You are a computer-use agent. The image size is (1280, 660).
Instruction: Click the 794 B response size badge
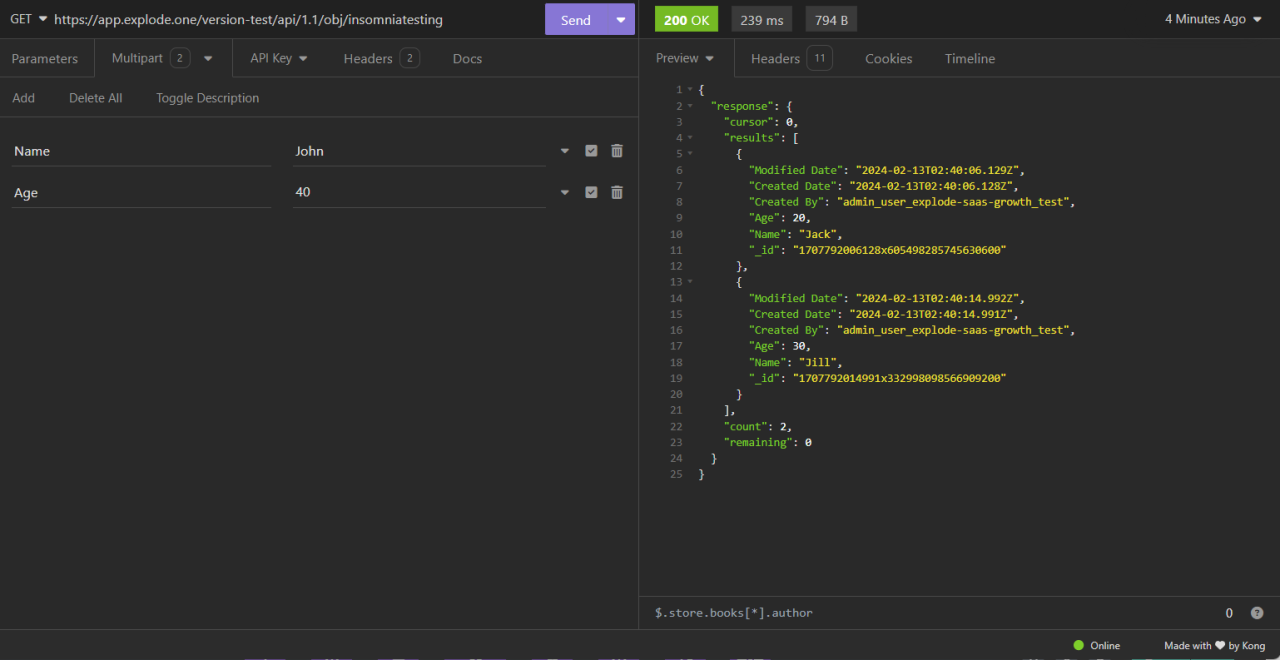pos(831,18)
